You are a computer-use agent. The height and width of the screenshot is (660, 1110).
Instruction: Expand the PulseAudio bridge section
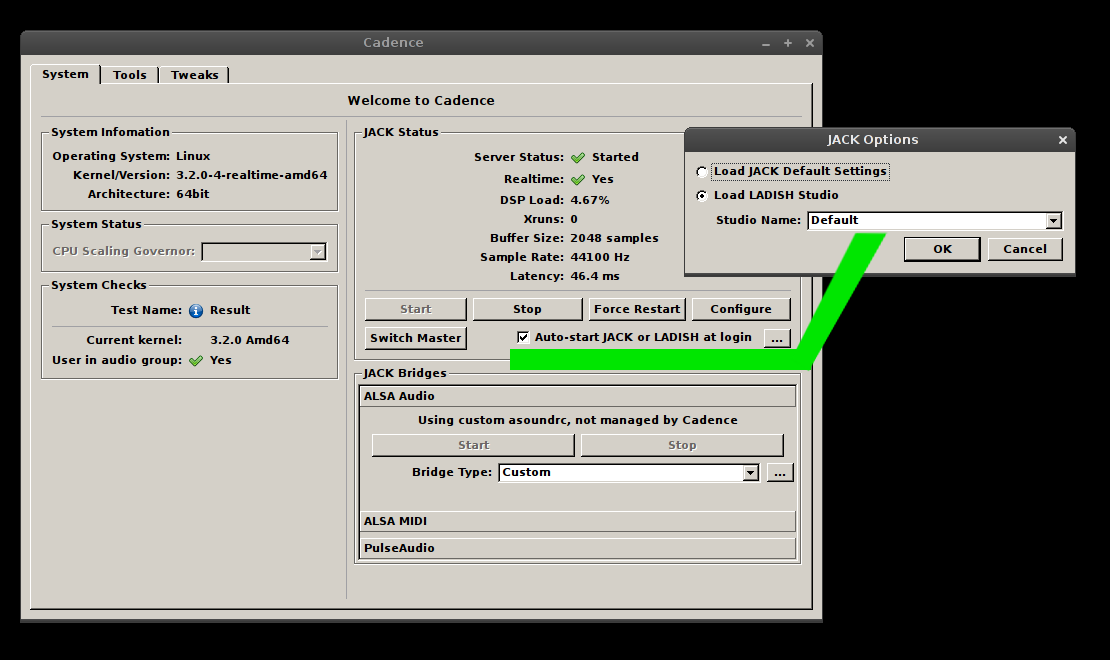(578, 548)
